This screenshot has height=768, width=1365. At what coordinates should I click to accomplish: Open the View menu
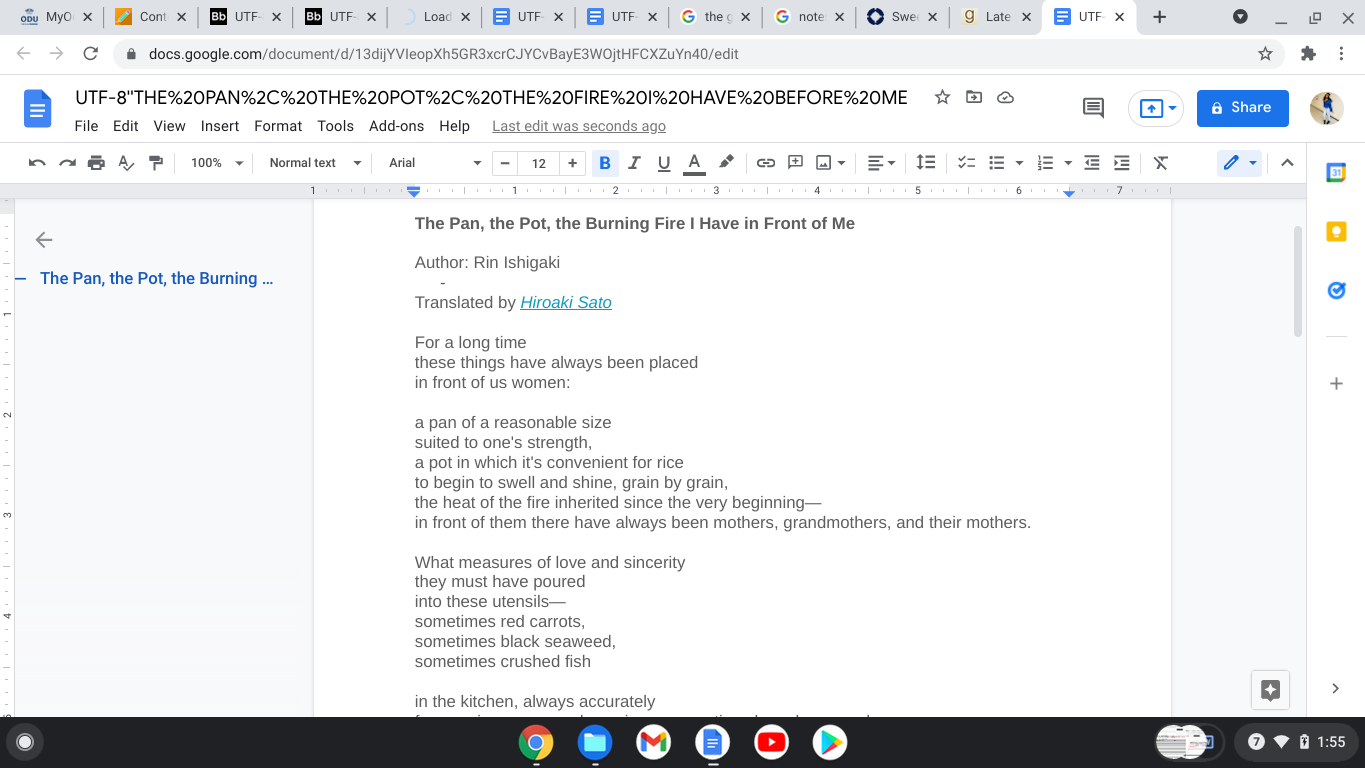169,126
